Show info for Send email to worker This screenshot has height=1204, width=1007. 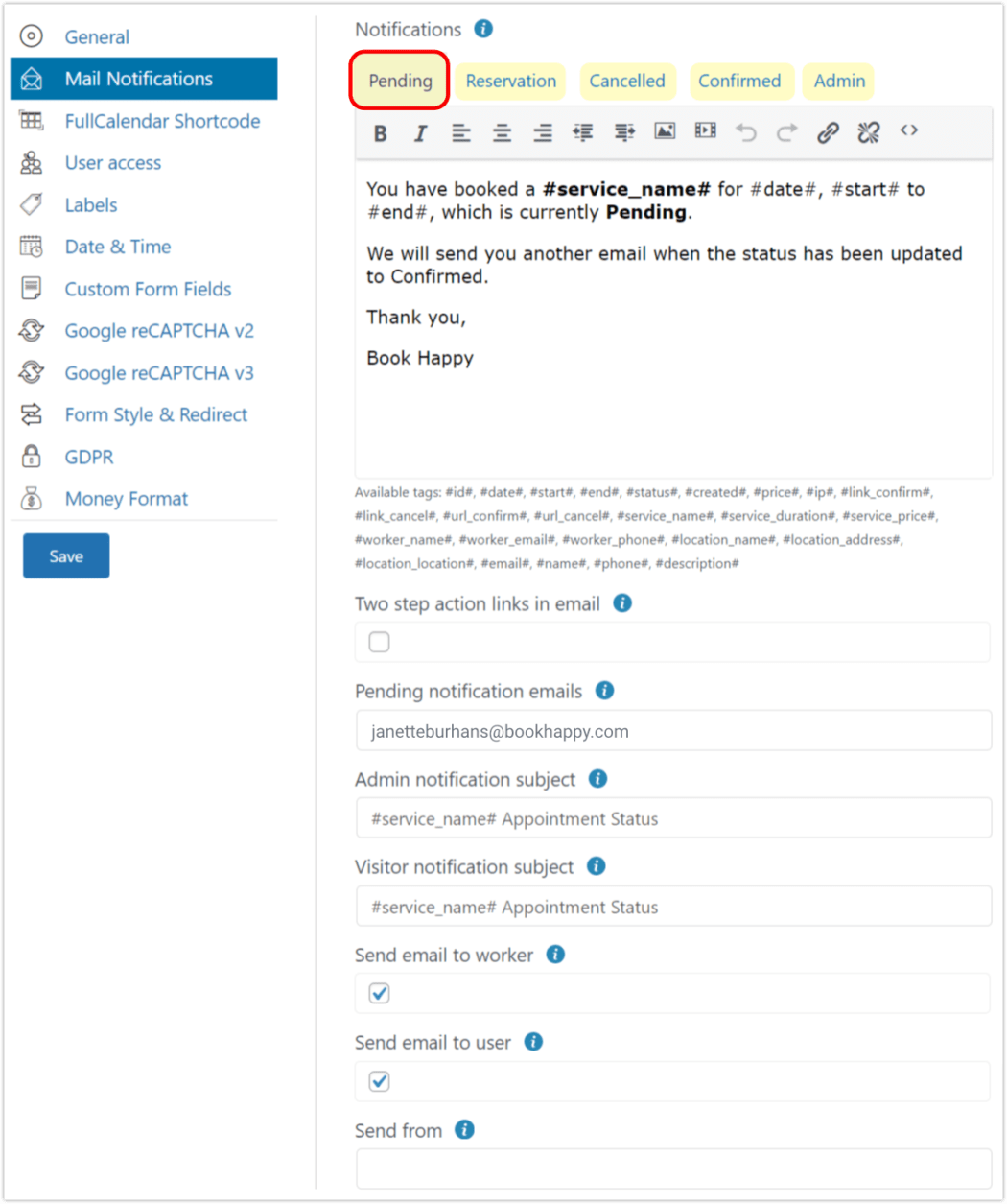click(x=555, y=955)
